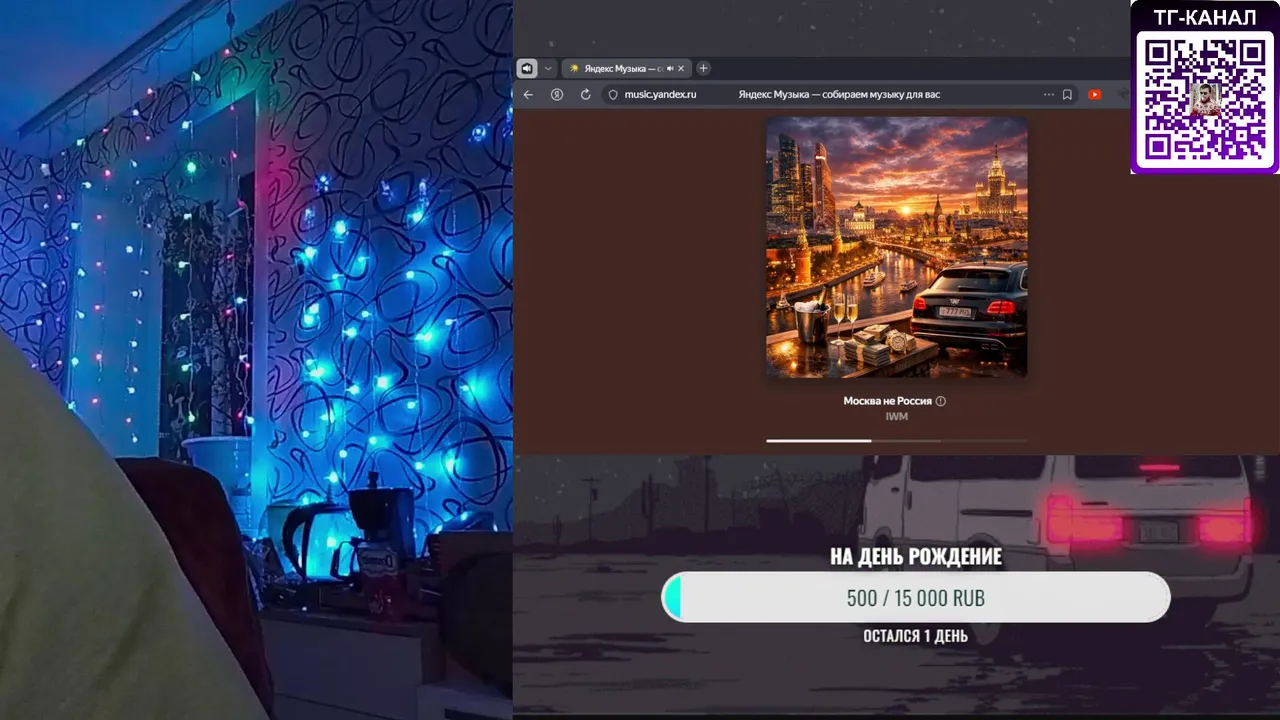Viewport: 1280px width, 720px height.
Task: Bookmark this page
Action: [x=1067, y=94]
